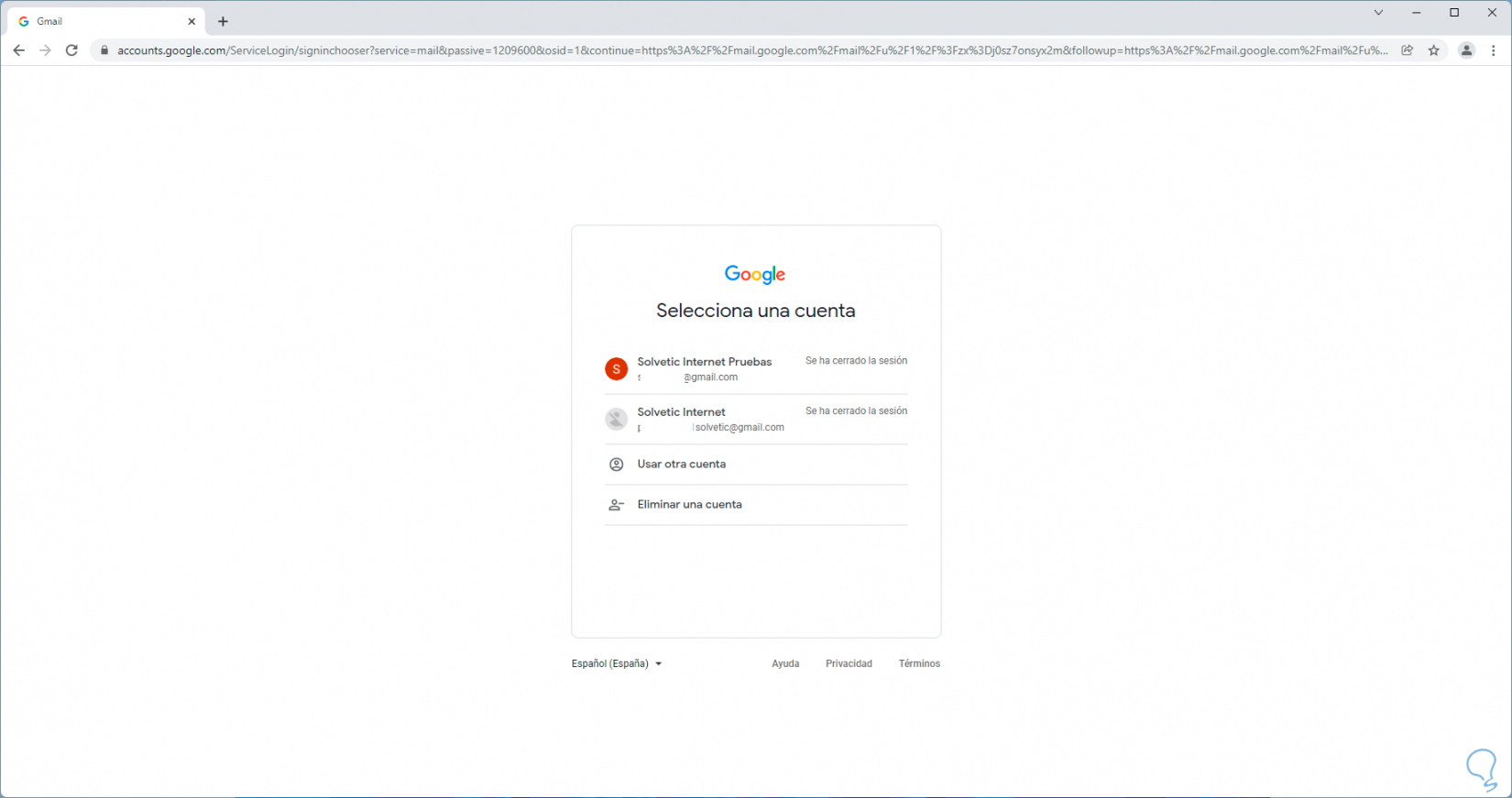Viewport: 1512px width, 798px height.
Task: Open a new tab with the plus icon
Action: 223,21
